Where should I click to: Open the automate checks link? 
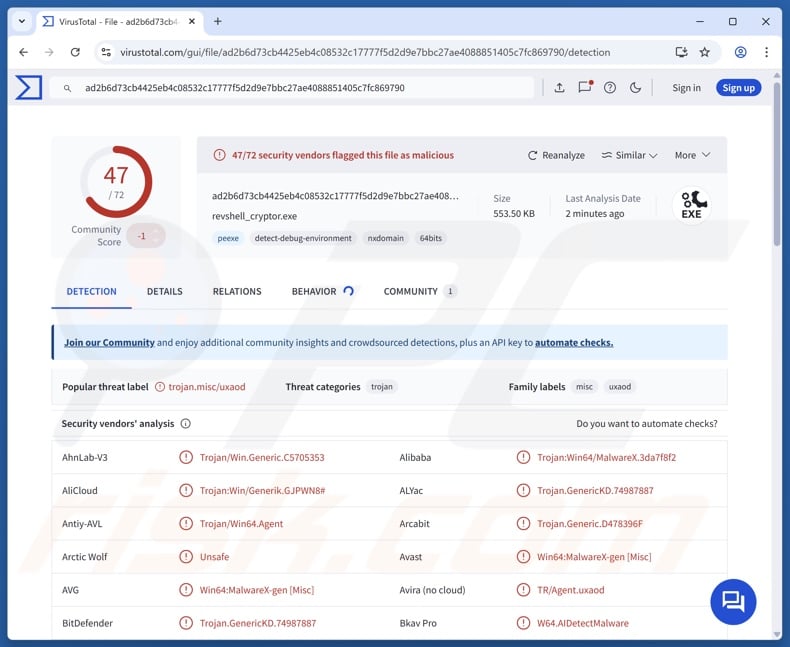point(574,343)
